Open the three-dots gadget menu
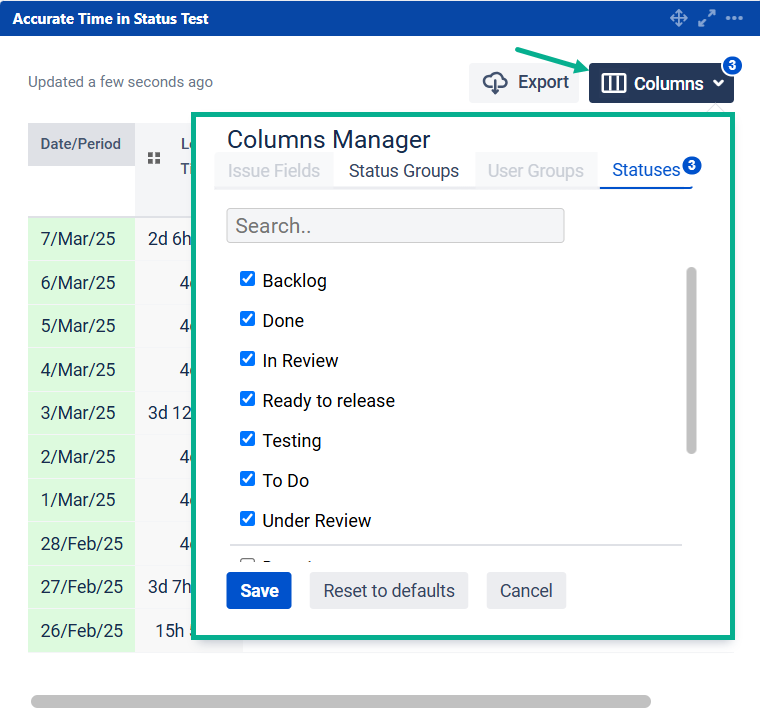760x718 pixels. click(735, 18)
